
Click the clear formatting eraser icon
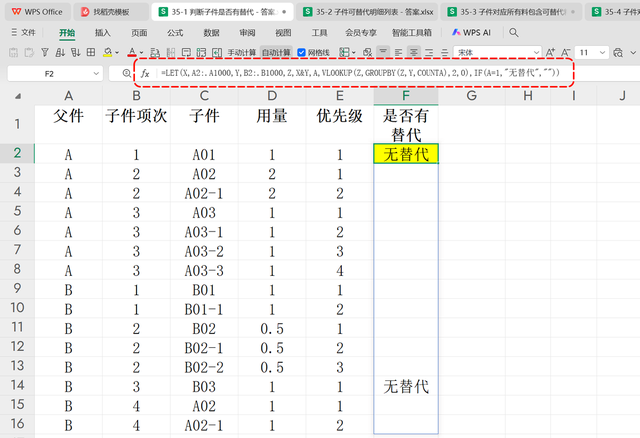tap(367, 52)
